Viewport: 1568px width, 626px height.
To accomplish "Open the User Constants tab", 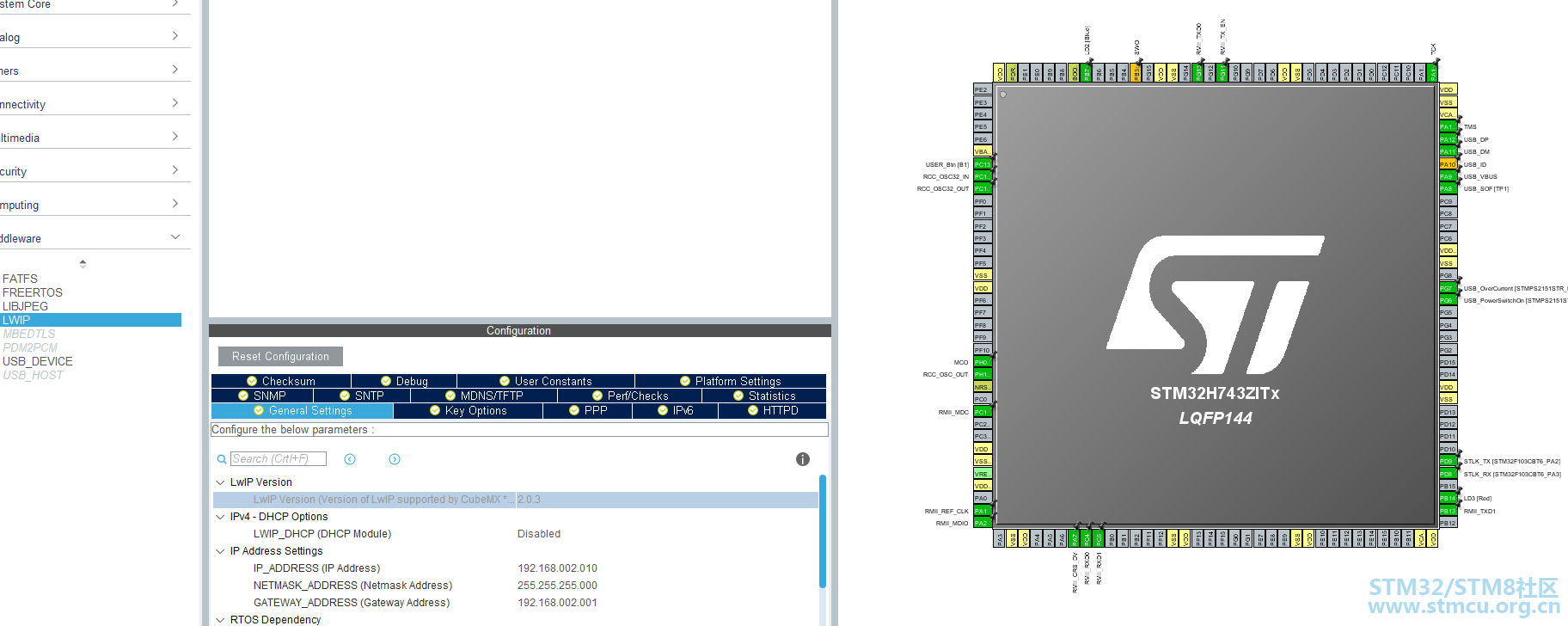I will pyautogui.click(x=546, y=381).
